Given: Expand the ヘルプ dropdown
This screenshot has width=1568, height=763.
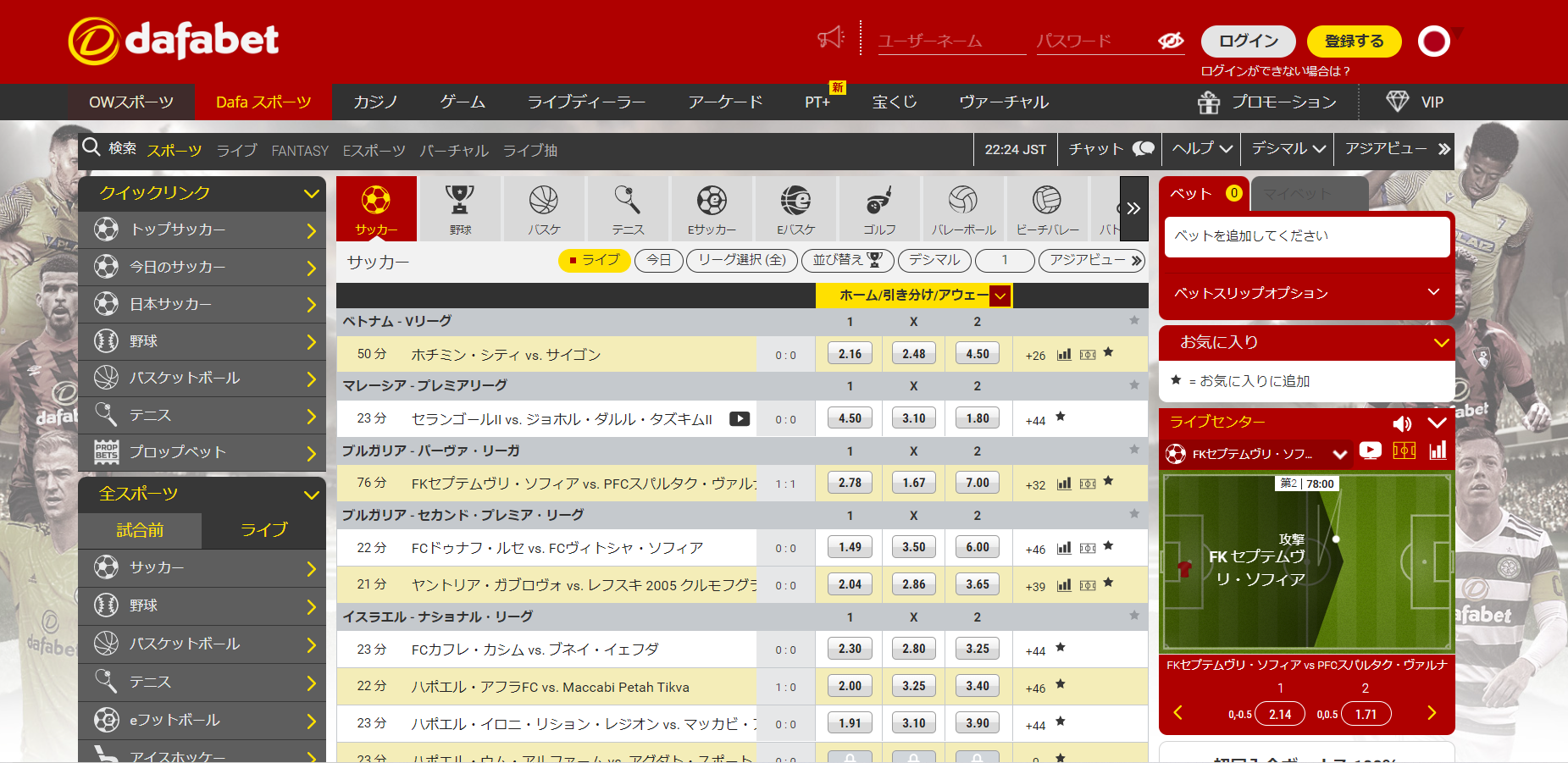Looking at the screenshot, I should tap(1201, 148).
